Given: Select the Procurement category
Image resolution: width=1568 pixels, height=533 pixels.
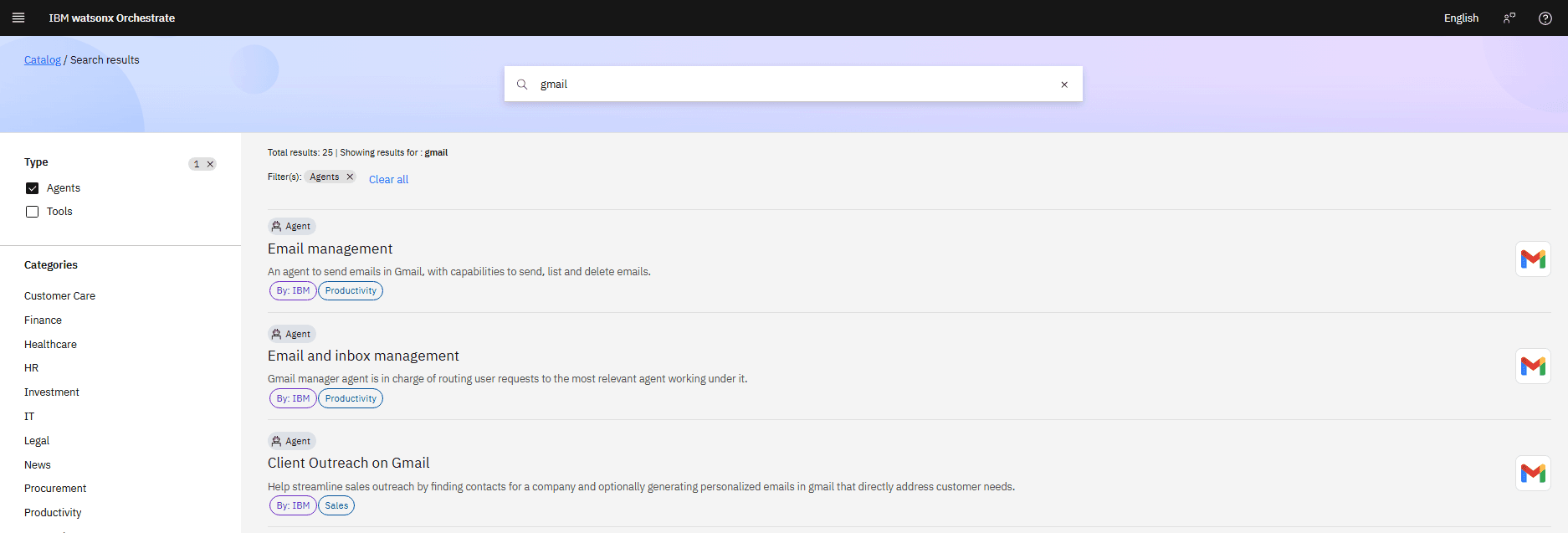Looking at the screenshot, I should [x=55, y=489].
